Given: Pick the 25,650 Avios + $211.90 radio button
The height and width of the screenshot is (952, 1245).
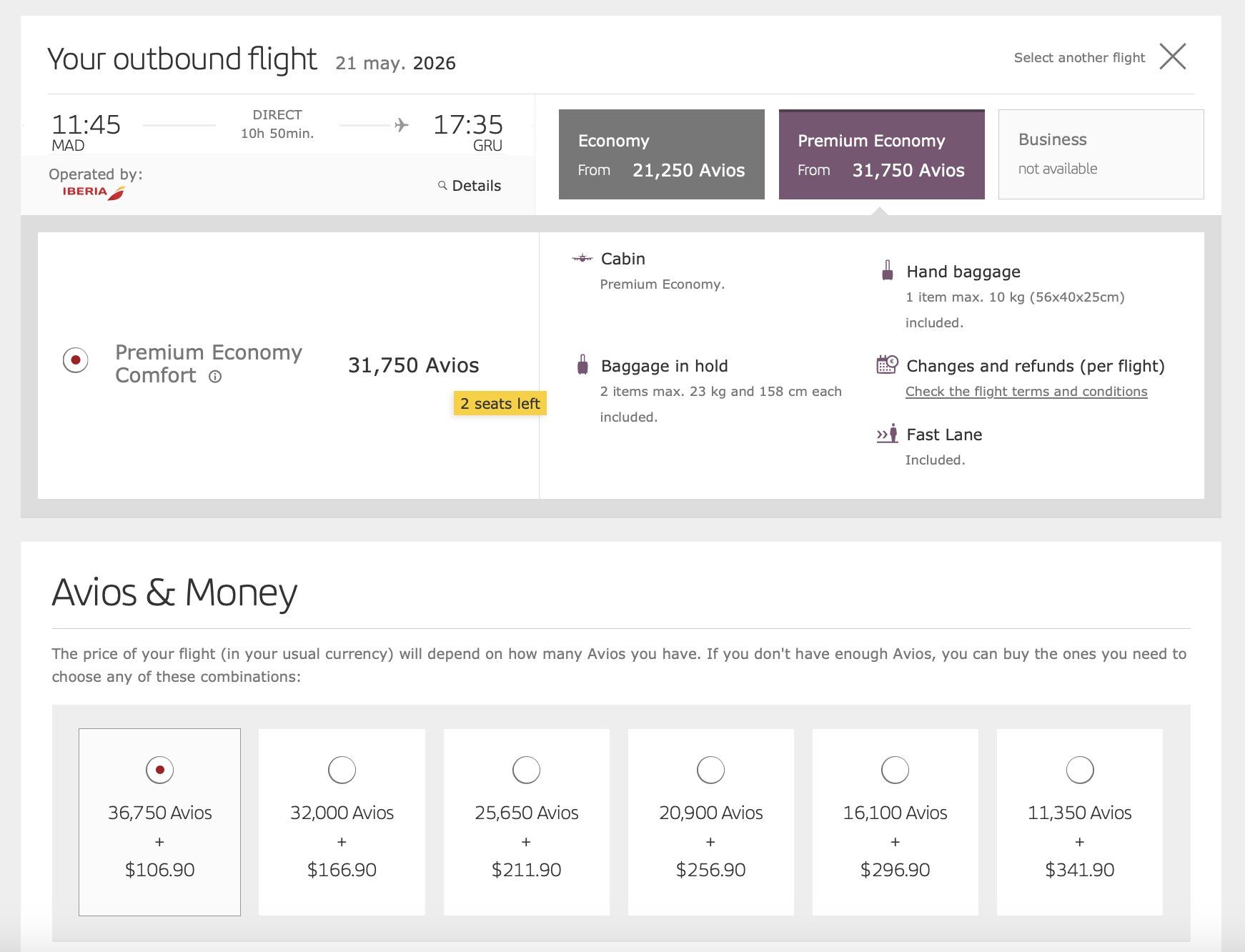Looking at the screenshot, I should (526, 770).
